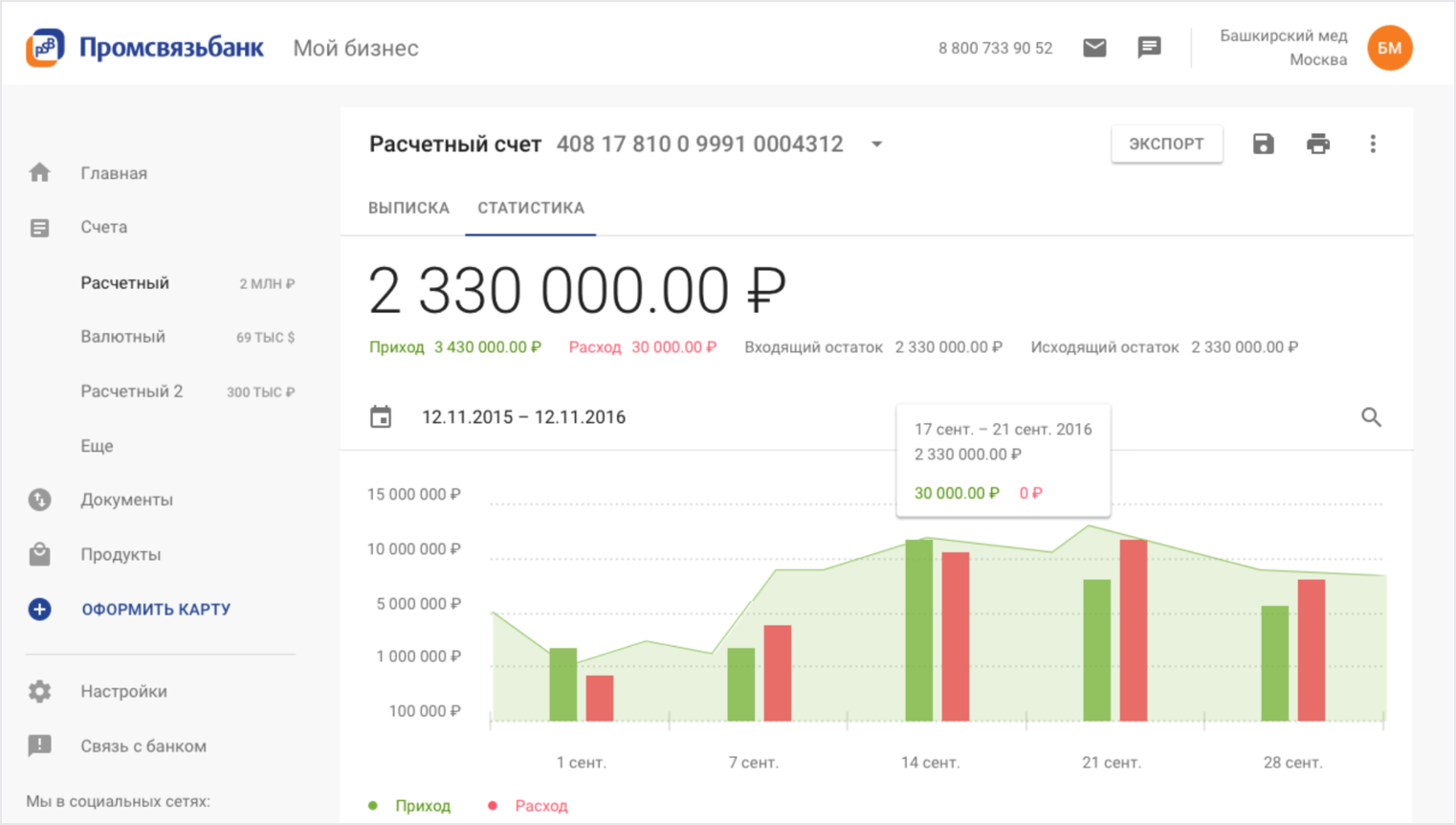This screenshot has height=825, width=1456.
Task: Click the green income bar for 1 сент.
Action: (x=563, y=684)
